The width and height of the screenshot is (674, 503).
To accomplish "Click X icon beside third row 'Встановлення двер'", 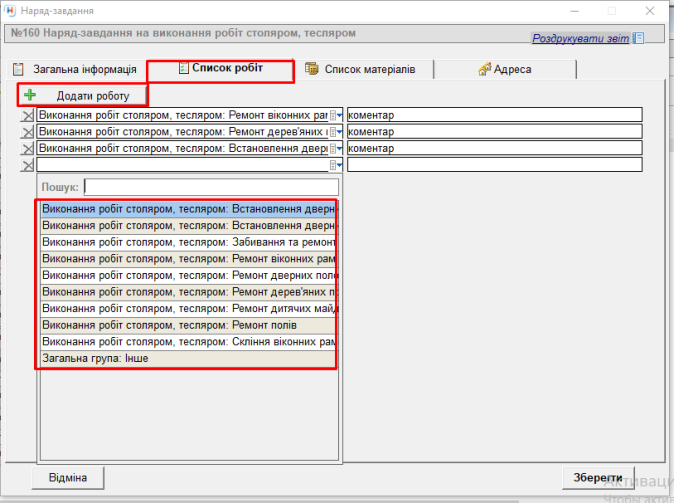I will click(28, 149).
